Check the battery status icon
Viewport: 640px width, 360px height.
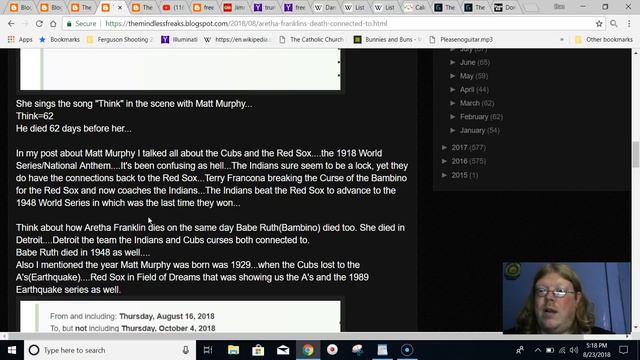click(x=550, y=350)
